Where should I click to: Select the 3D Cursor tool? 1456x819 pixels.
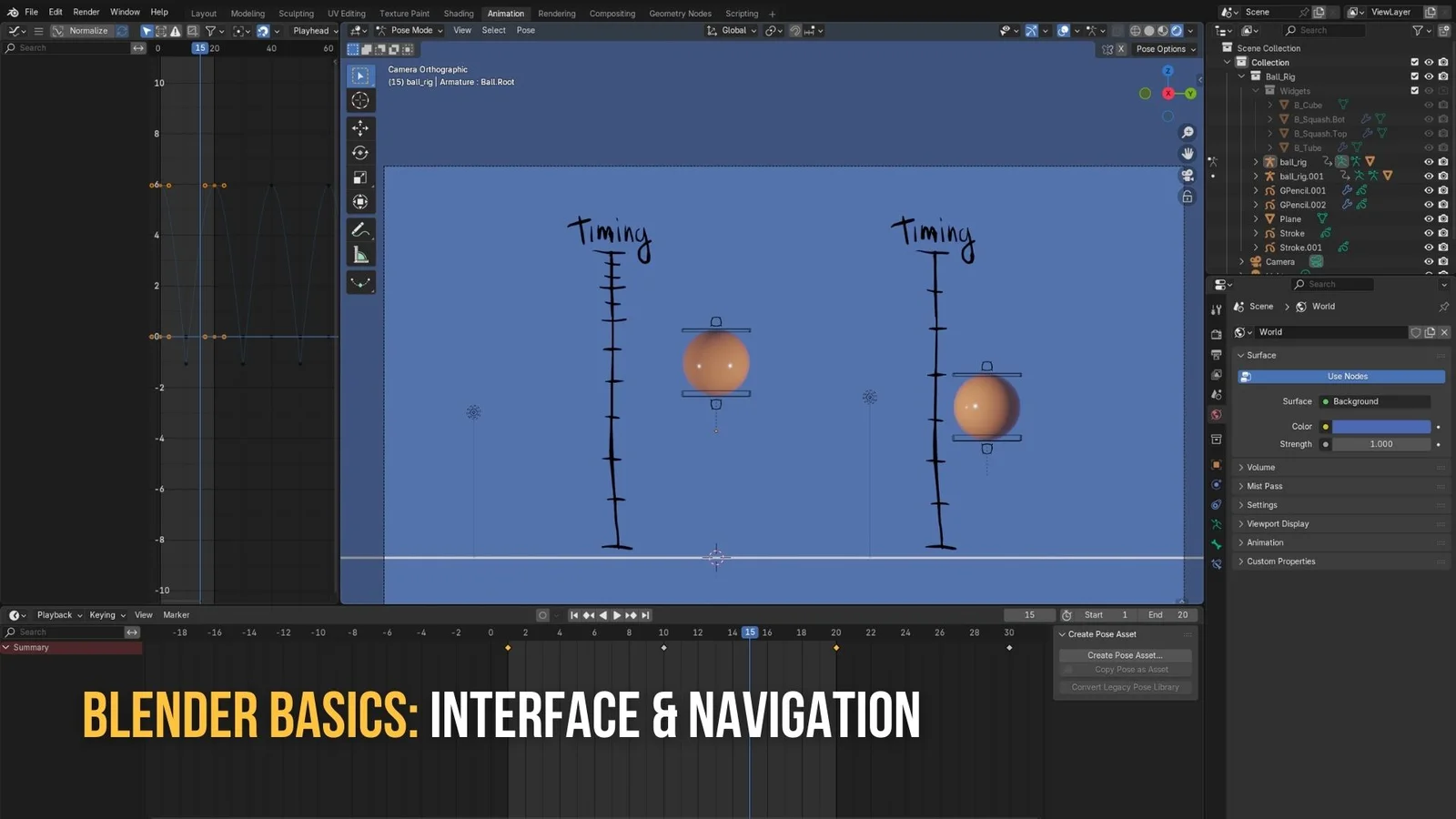coord(360,101)
